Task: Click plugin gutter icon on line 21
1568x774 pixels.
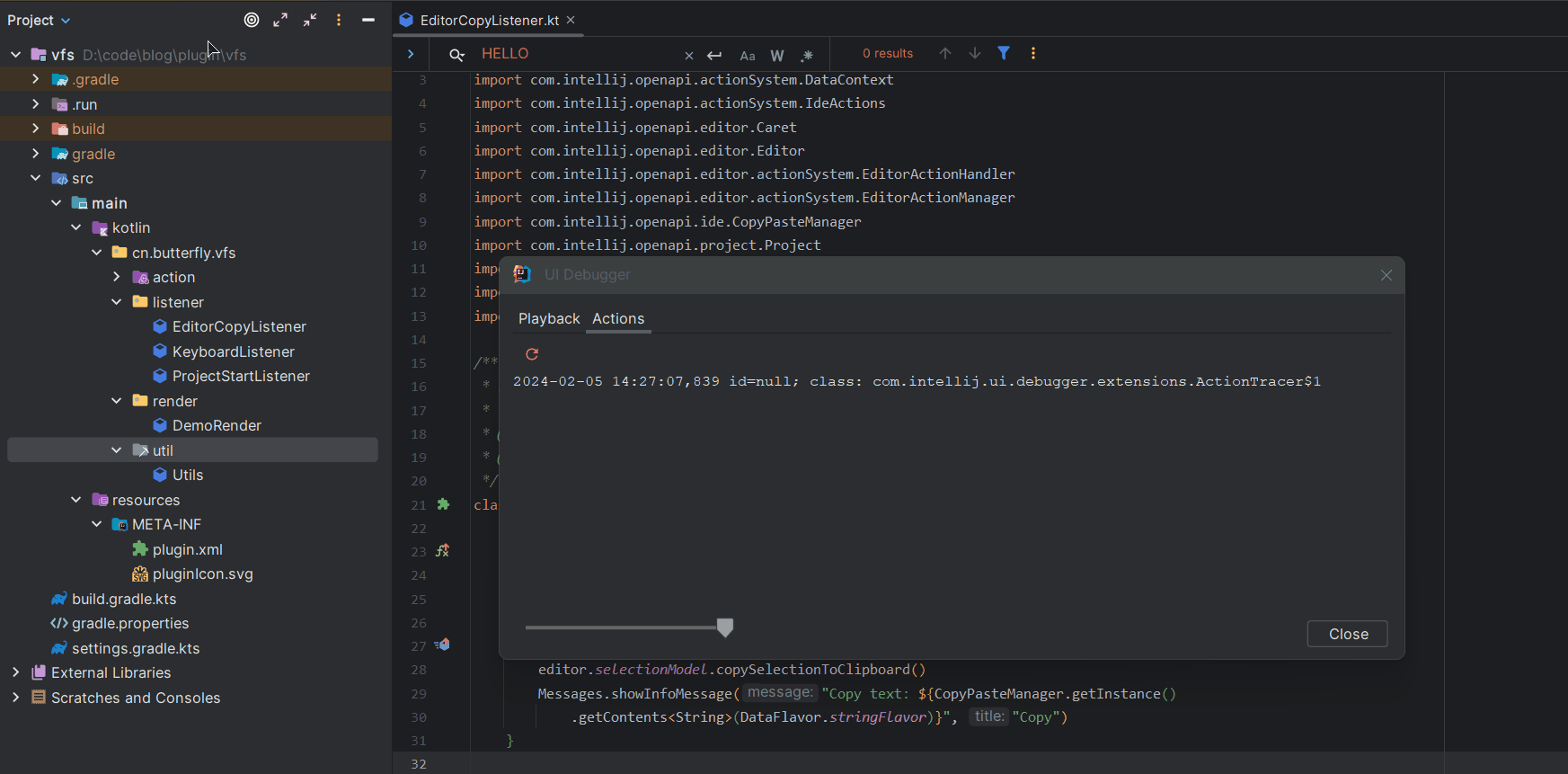Action: pos(443,504)
